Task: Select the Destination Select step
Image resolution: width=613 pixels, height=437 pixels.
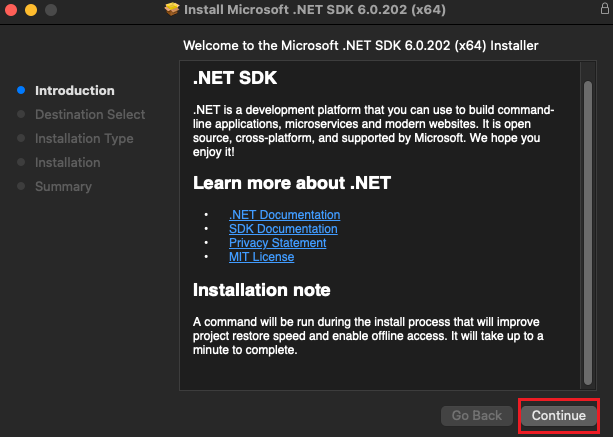Action: coord(90,114)
